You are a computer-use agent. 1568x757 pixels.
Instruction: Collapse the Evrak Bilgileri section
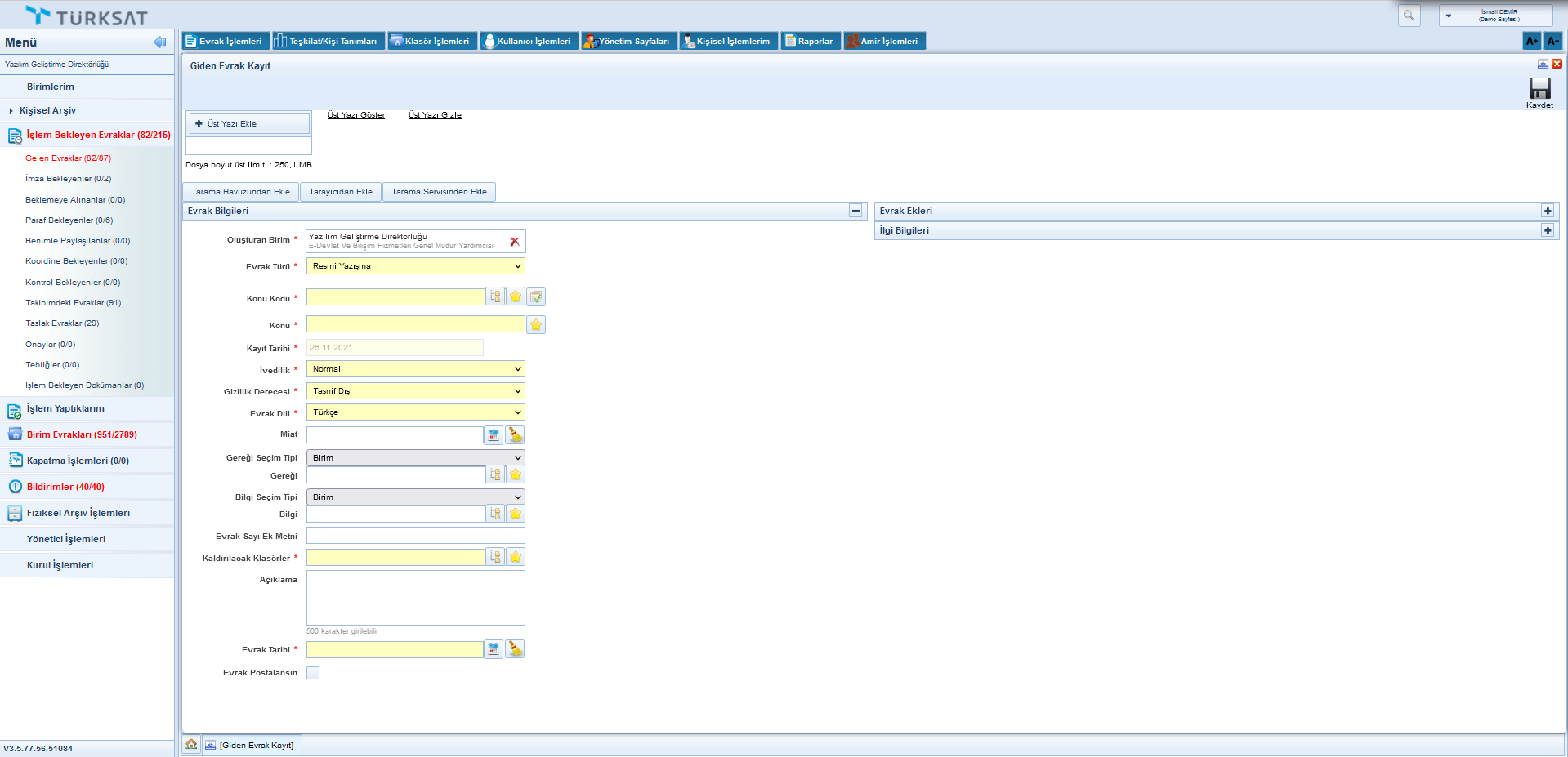(x=855, y=211)
